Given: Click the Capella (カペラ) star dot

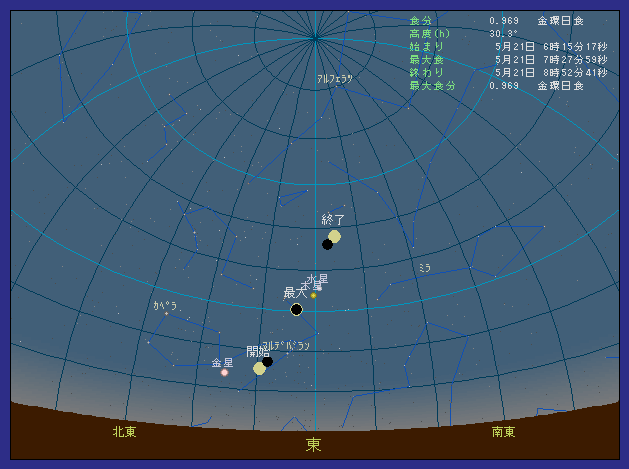Looking at the screenshot, I should coord(167,313).
